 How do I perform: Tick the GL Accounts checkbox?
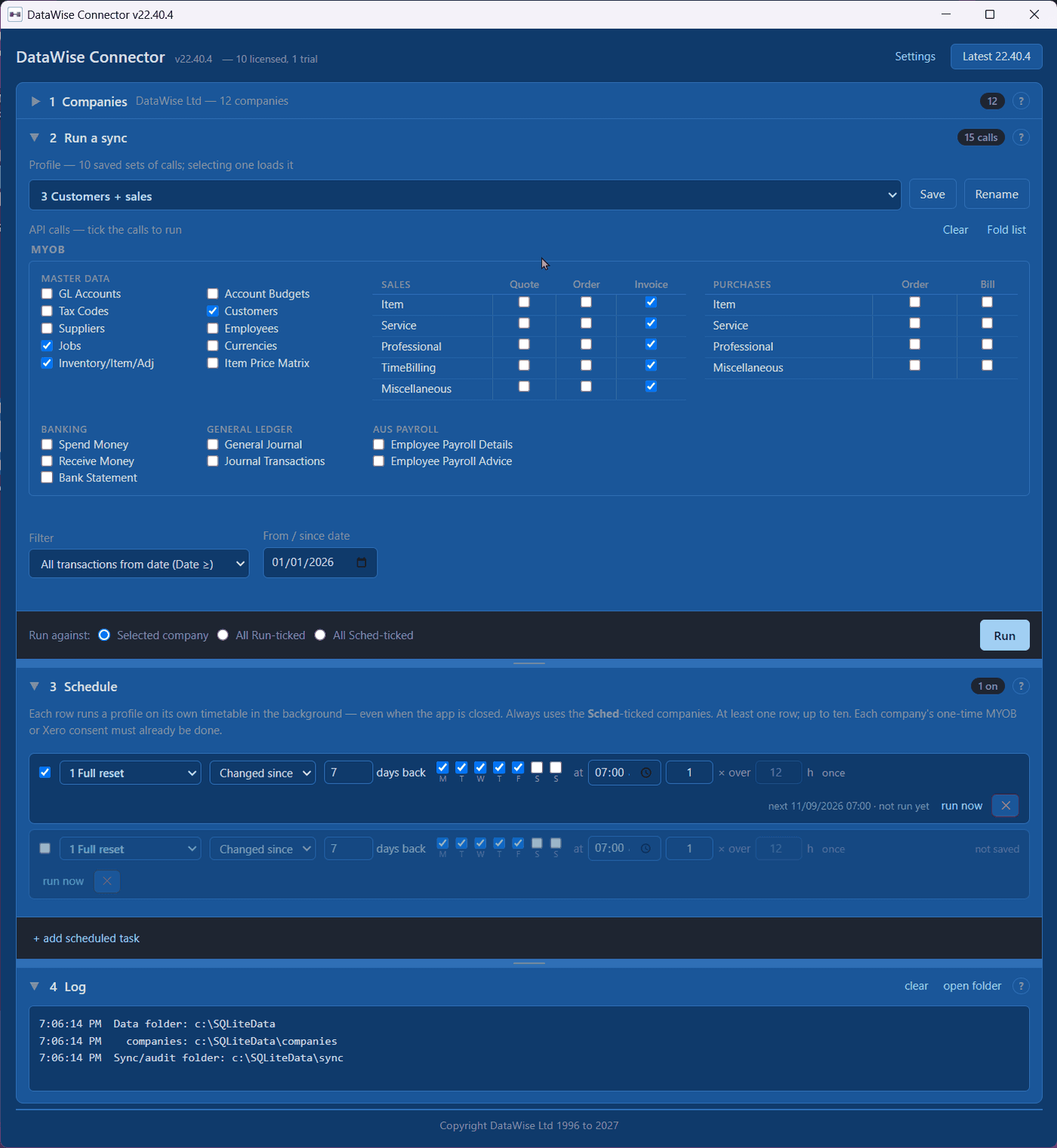pos(47,294)
